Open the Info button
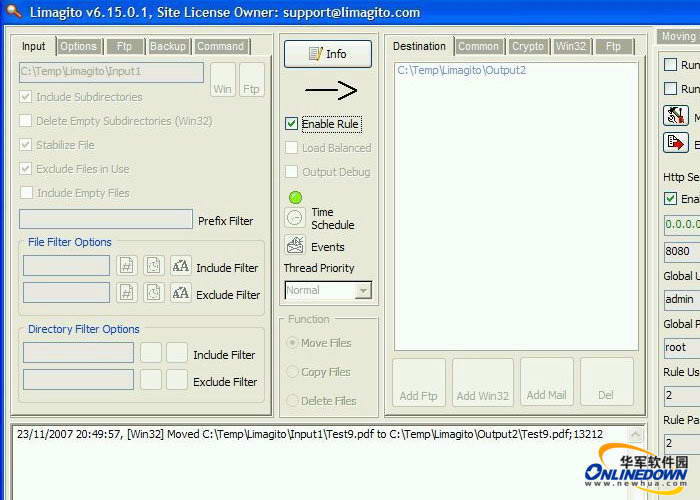Viewport: 700px width, 500px height. pos(328,54)
